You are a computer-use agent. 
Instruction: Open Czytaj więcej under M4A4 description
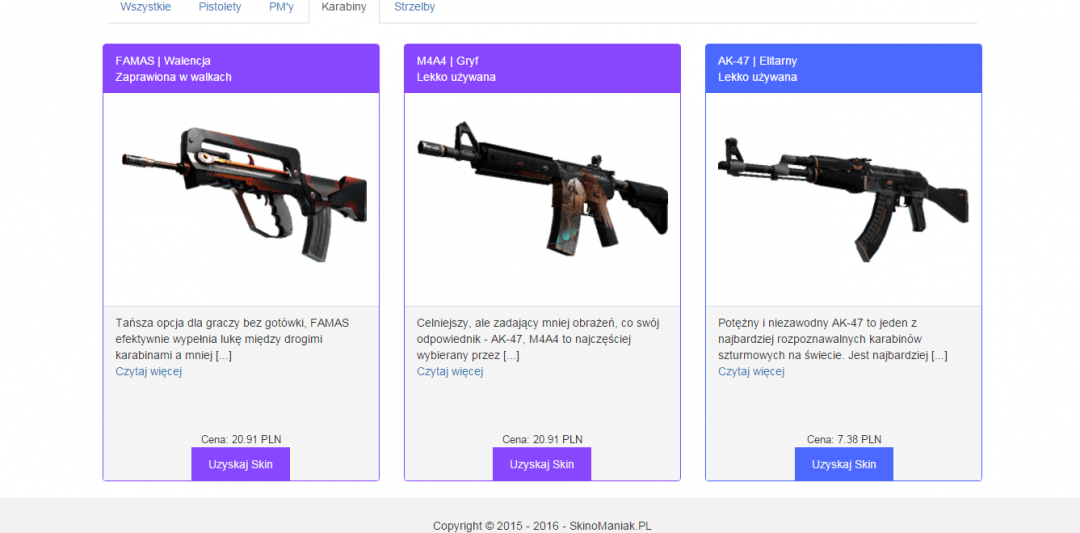(450, 372)
